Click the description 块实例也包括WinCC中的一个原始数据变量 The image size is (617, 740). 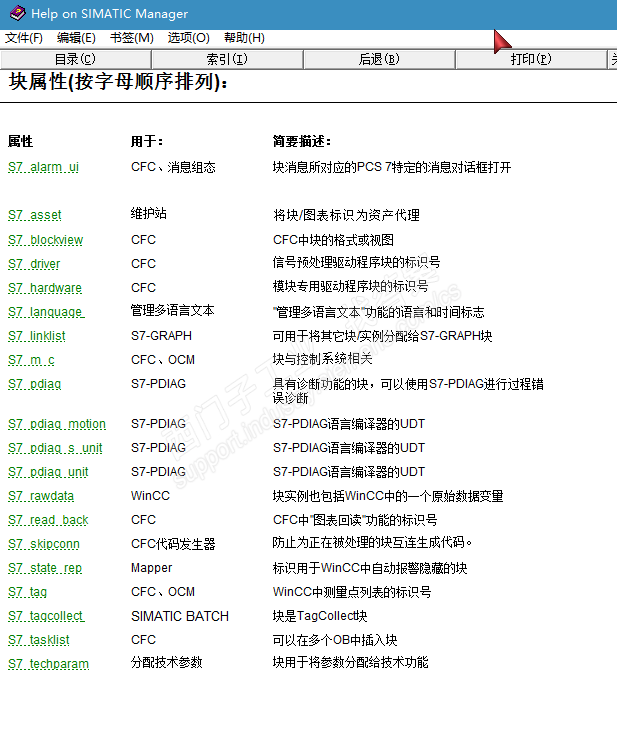(388, 496)
